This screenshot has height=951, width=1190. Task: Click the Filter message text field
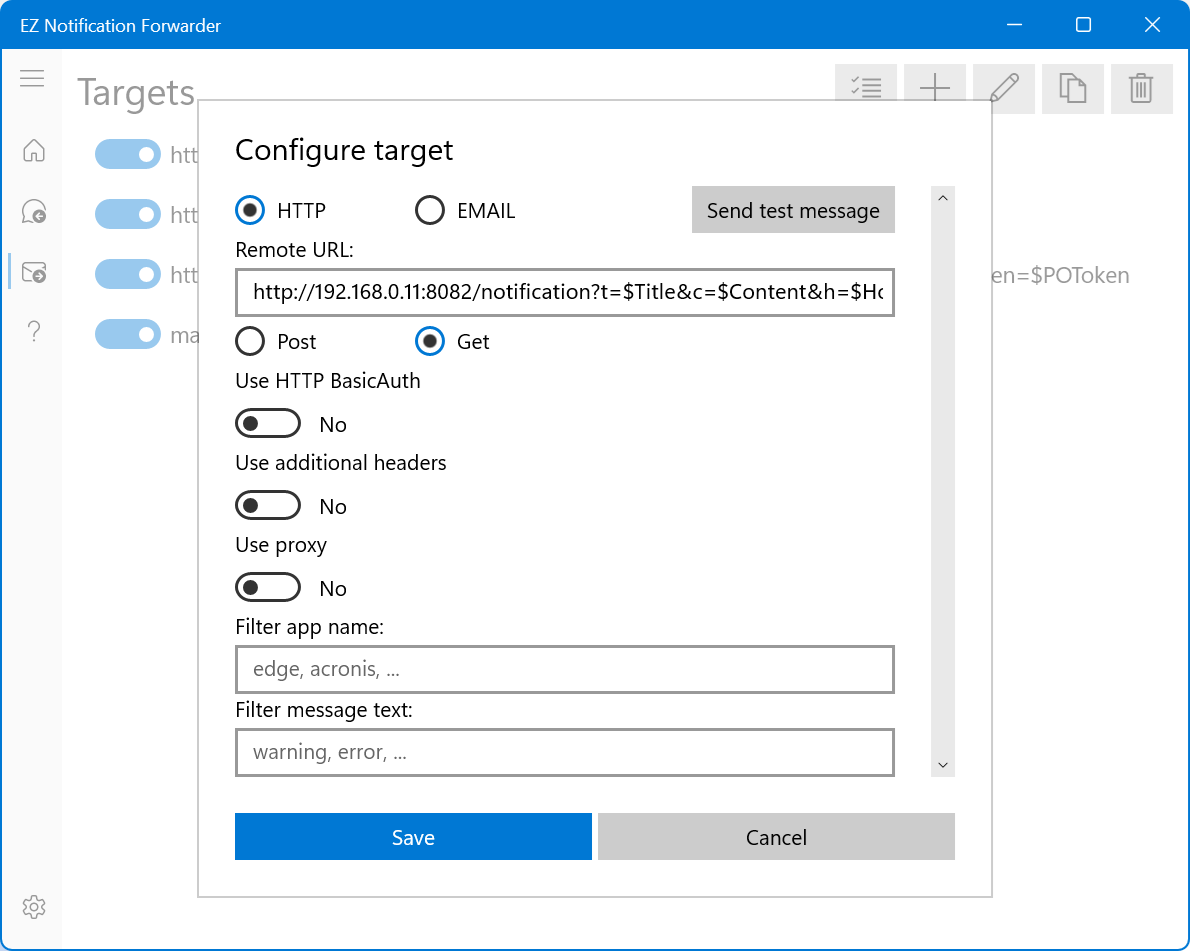(565, 752)
